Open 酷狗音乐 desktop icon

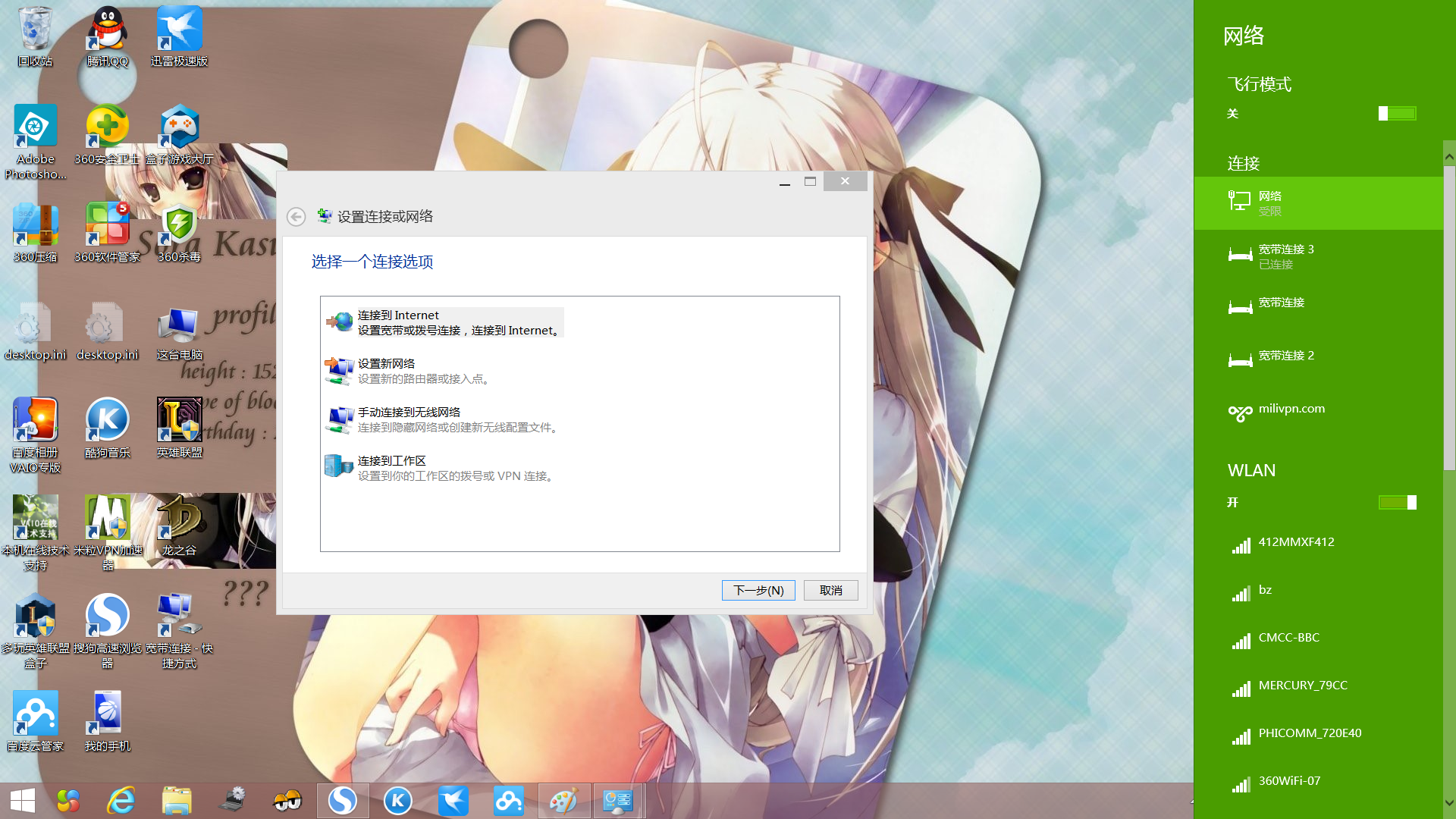coord(107,428)
